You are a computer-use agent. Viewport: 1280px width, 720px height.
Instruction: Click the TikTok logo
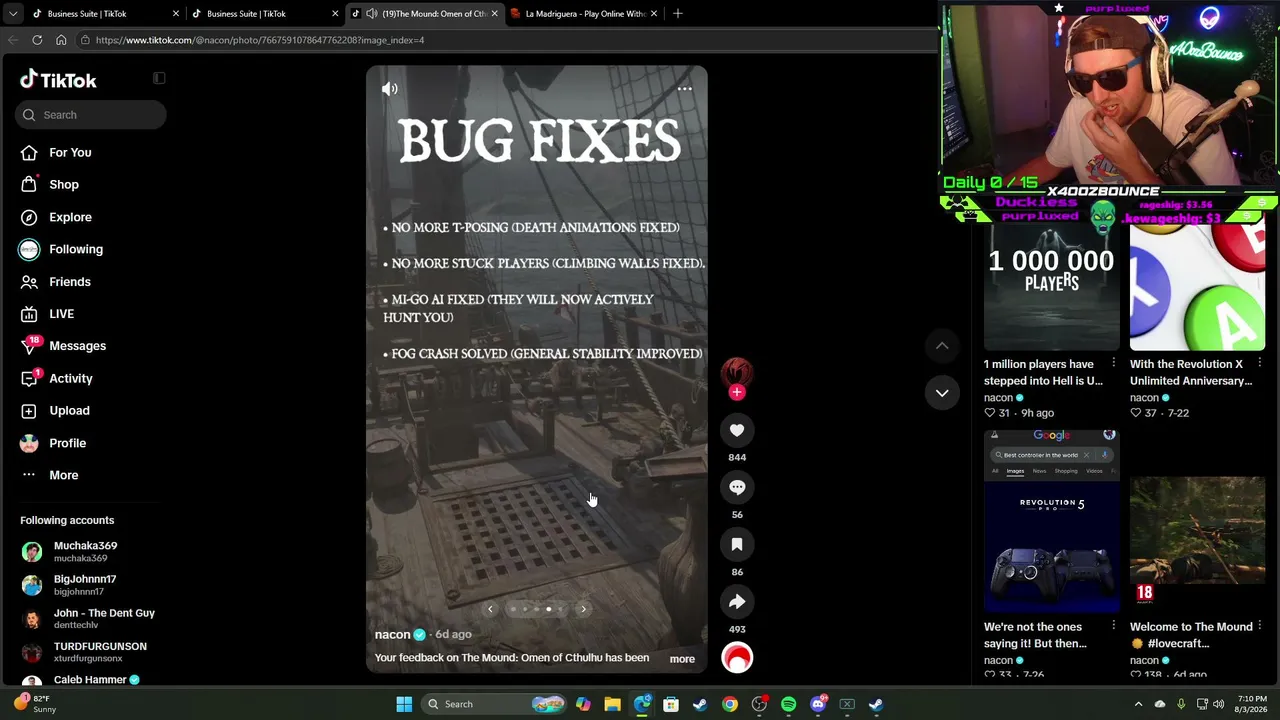59,80
